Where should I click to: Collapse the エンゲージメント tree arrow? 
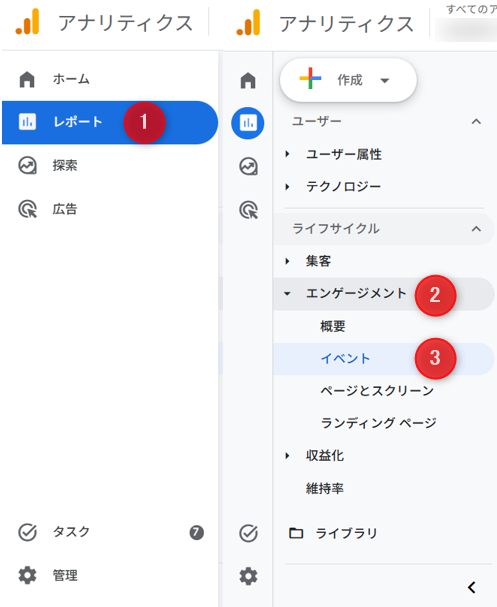(x=287, y=293)
